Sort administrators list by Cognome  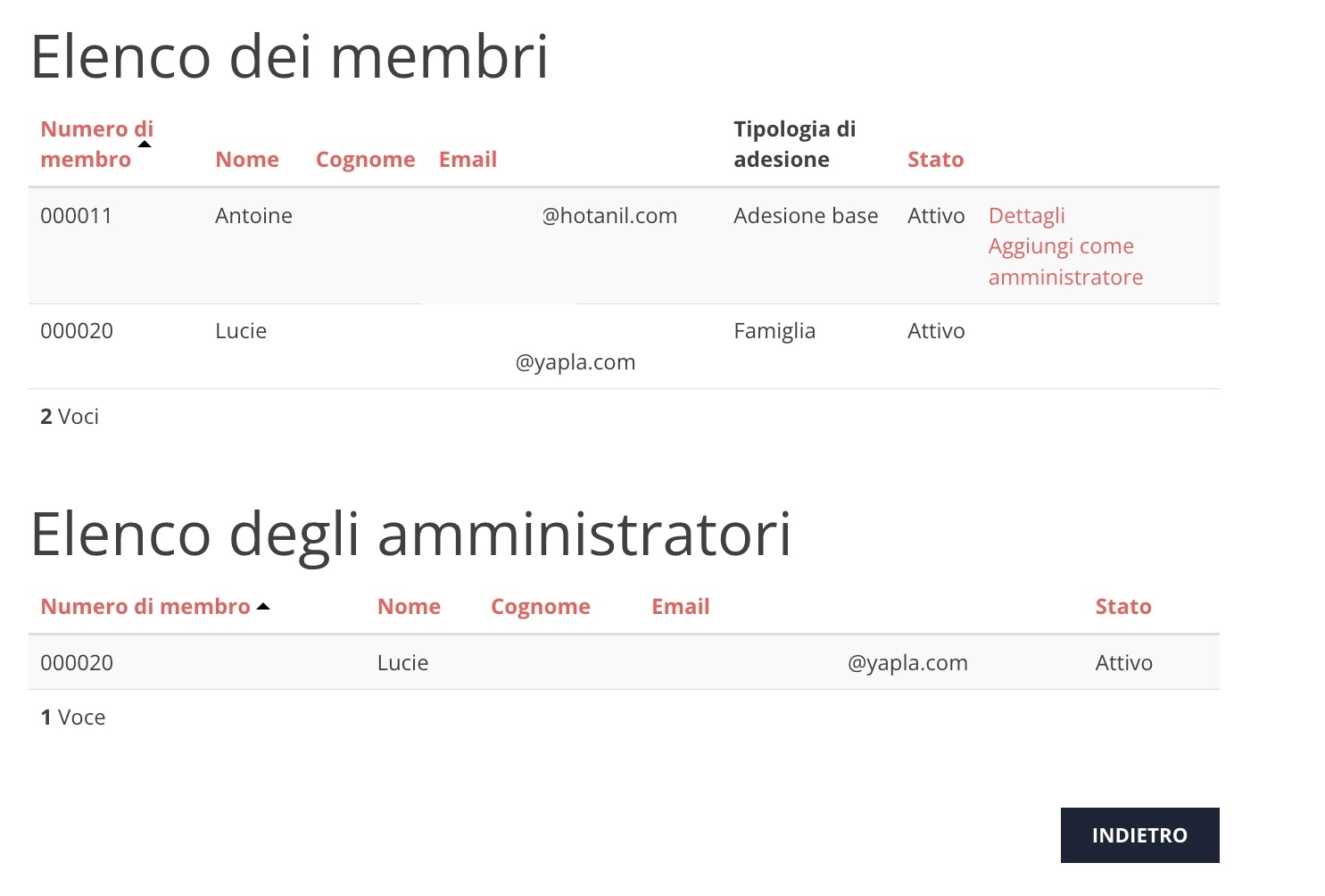click(x=541, y=606)
